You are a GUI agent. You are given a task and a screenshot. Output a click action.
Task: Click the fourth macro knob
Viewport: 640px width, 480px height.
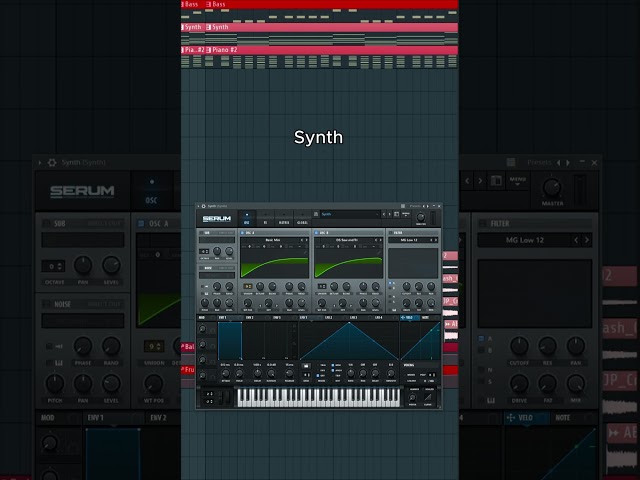pyautogui.click(x=202, y=375)
